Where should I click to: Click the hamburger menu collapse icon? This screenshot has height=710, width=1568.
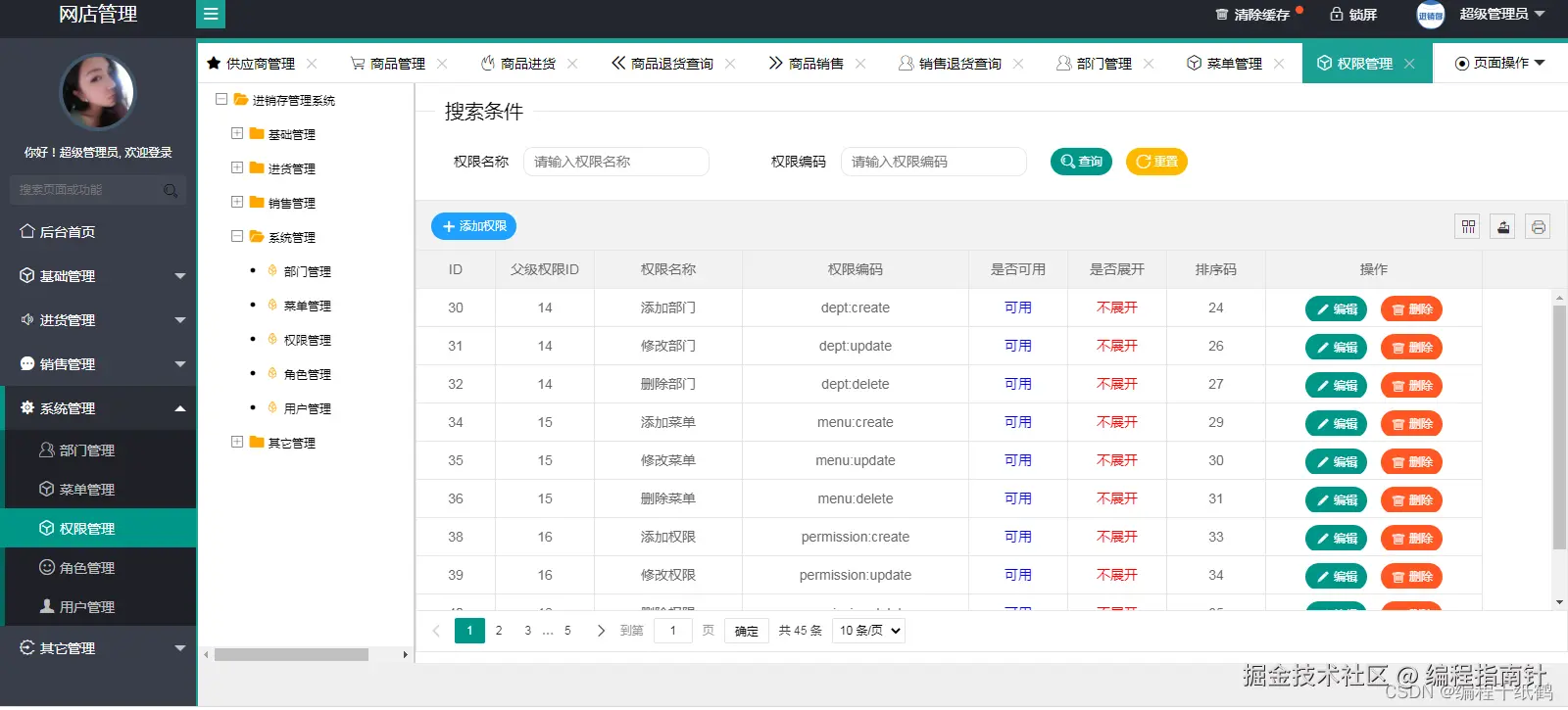coord(211,14)
